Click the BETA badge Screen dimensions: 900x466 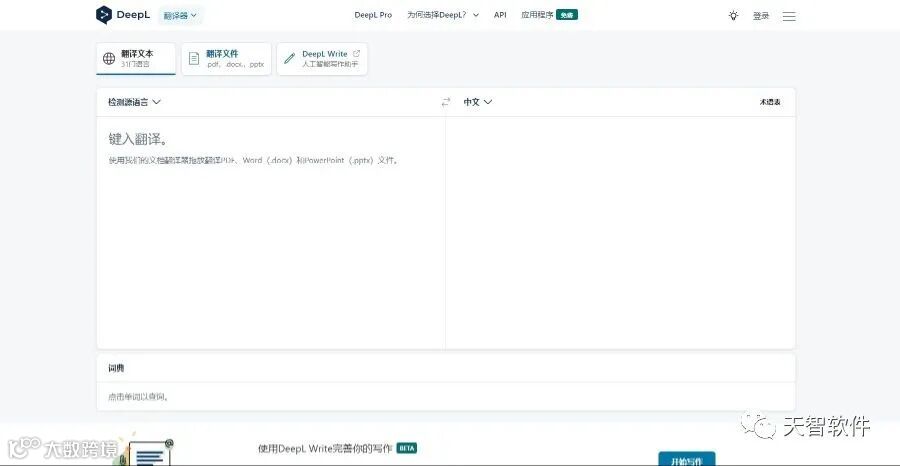[406, 448]
